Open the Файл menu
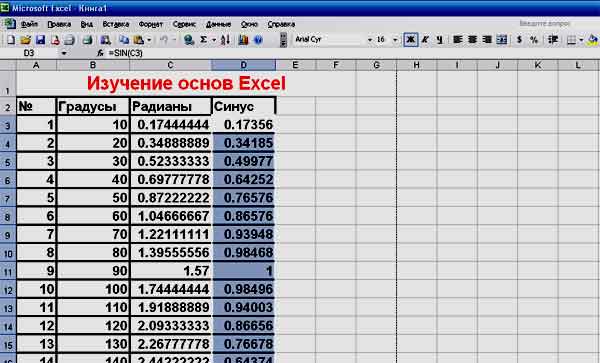The height and width of the screenshot is (363, 600). click(29, 24)
